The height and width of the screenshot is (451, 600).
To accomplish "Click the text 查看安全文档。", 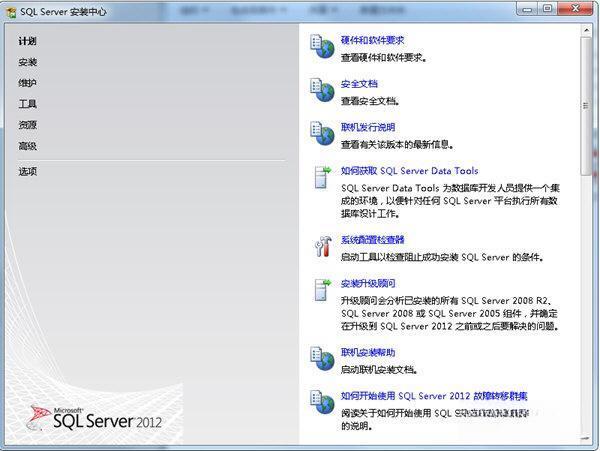I will (370, 101).
